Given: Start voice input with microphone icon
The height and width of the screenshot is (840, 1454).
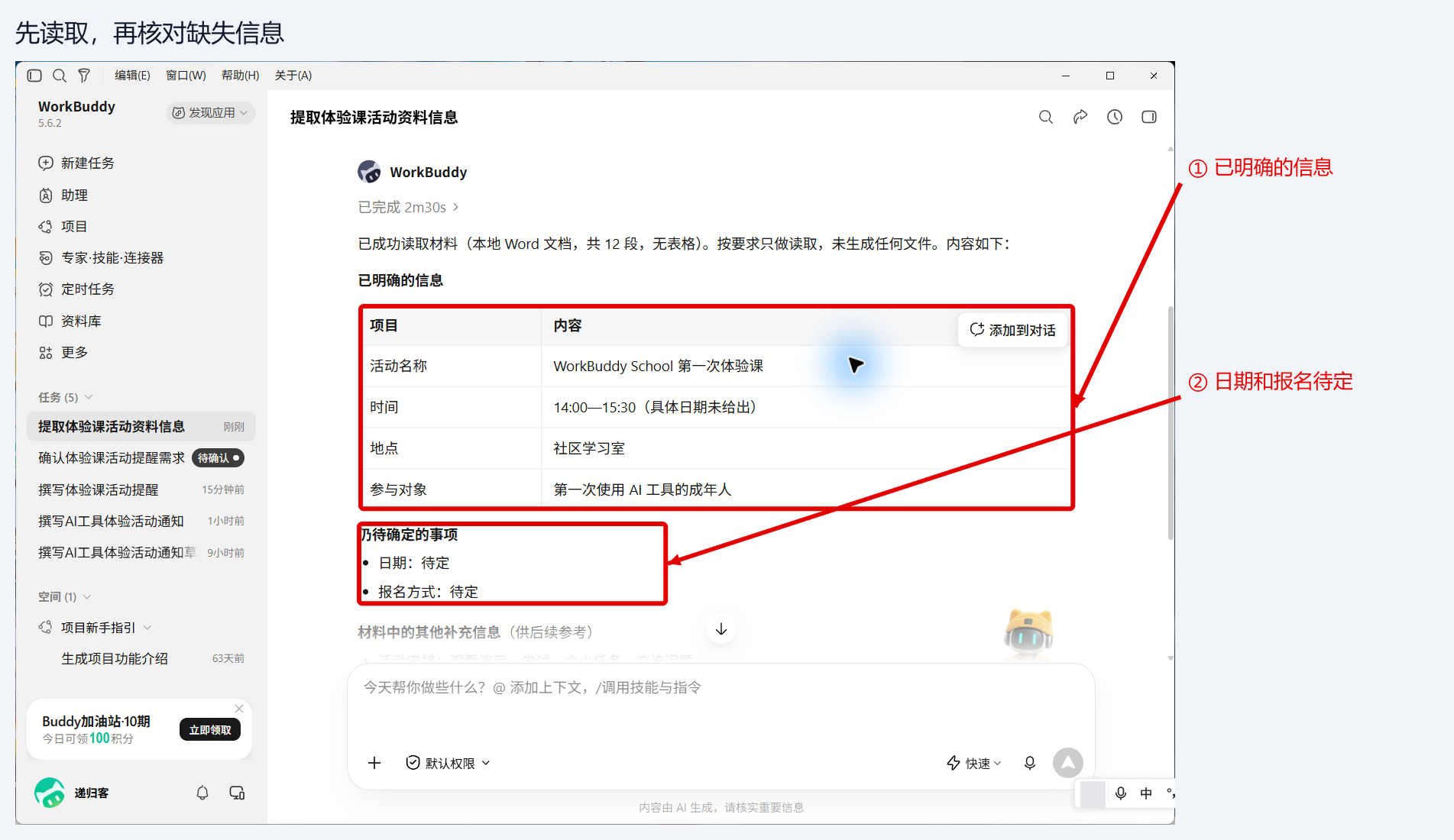Looking at the screenshot, I should tap(1030, 763).
